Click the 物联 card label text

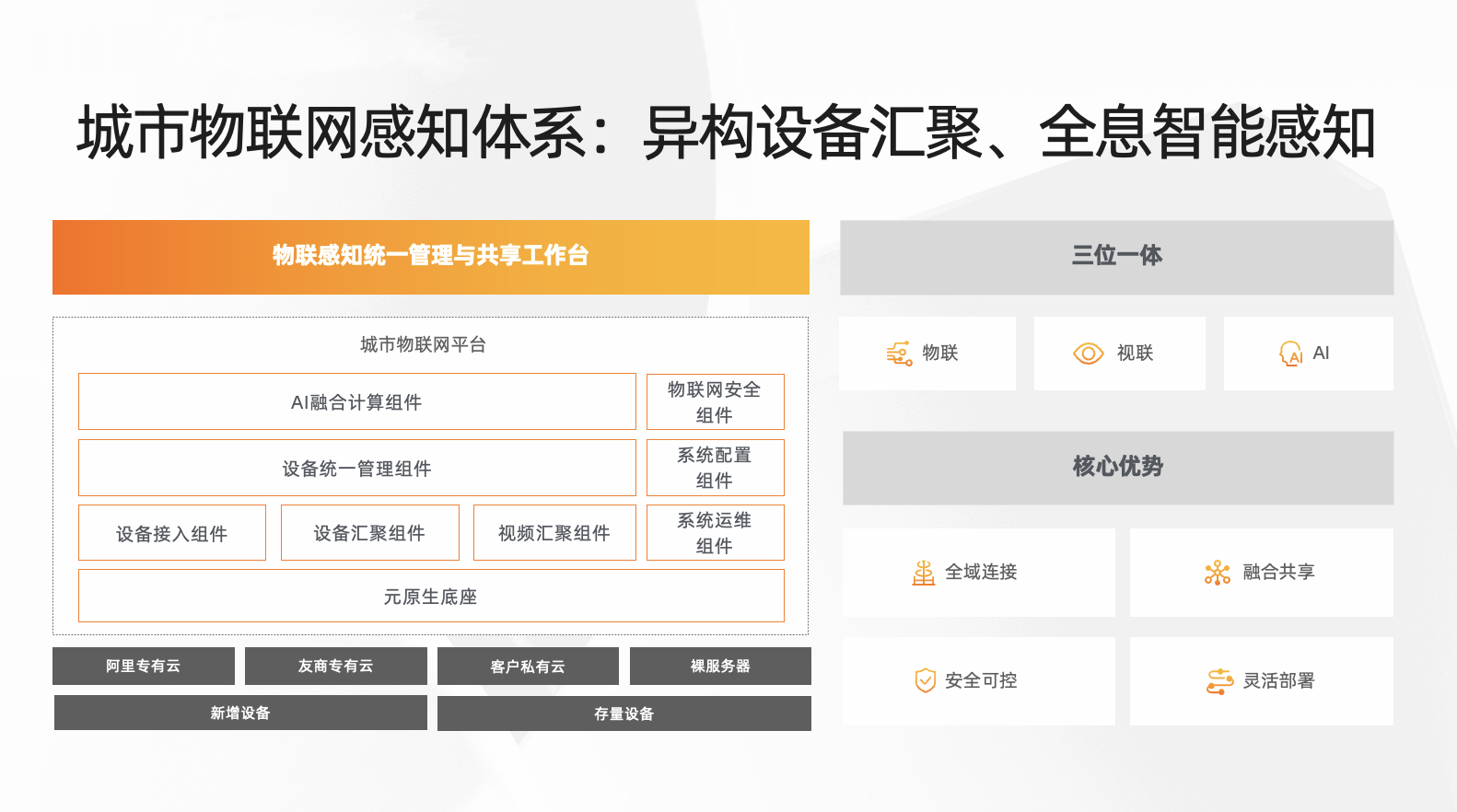pos(940,353)
